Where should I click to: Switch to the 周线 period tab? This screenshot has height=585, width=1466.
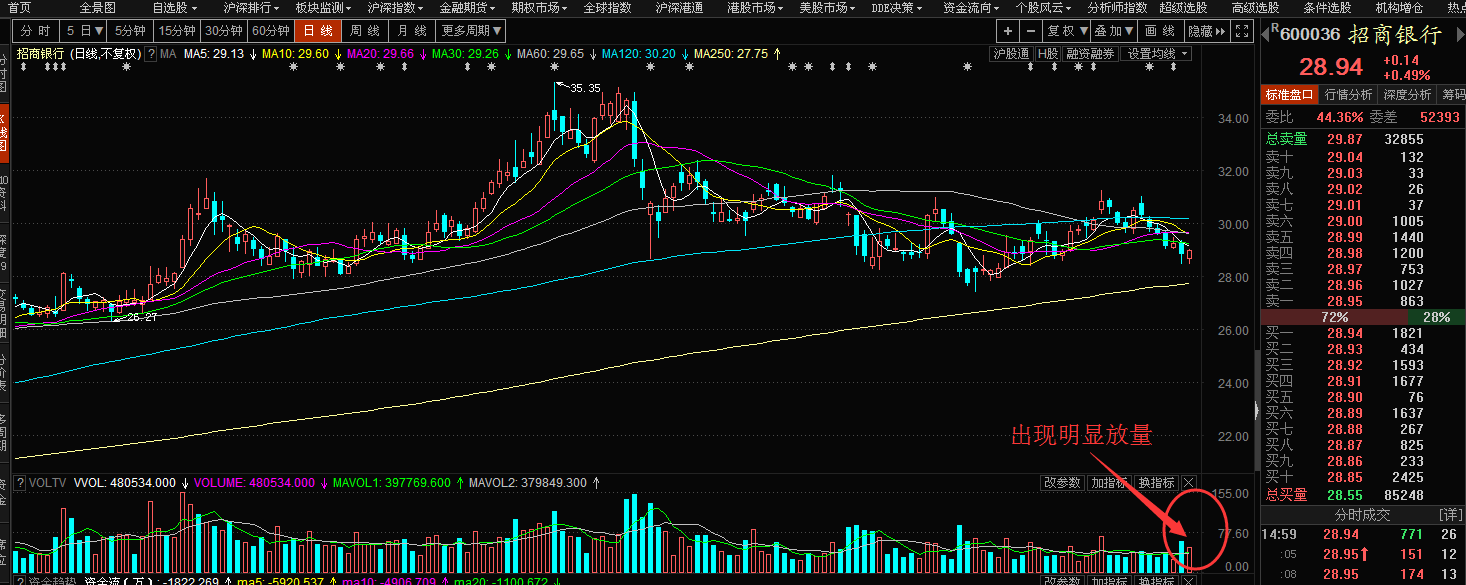pyautogui.click(x=366, y=31)
